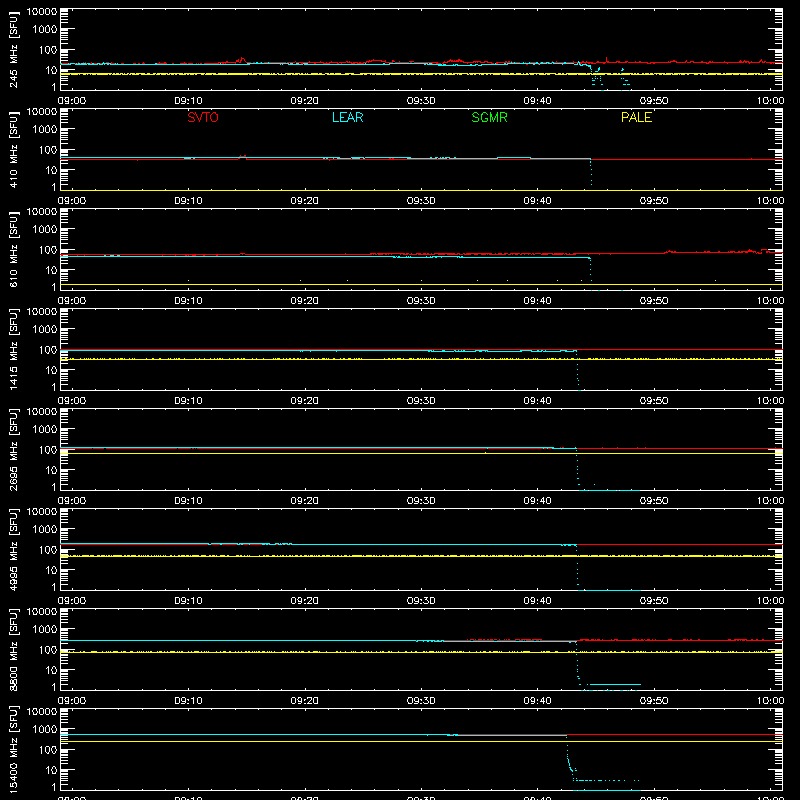
Task: Select the 8800 MHz [SFU] axis title
Action: (x=13, y=650)
